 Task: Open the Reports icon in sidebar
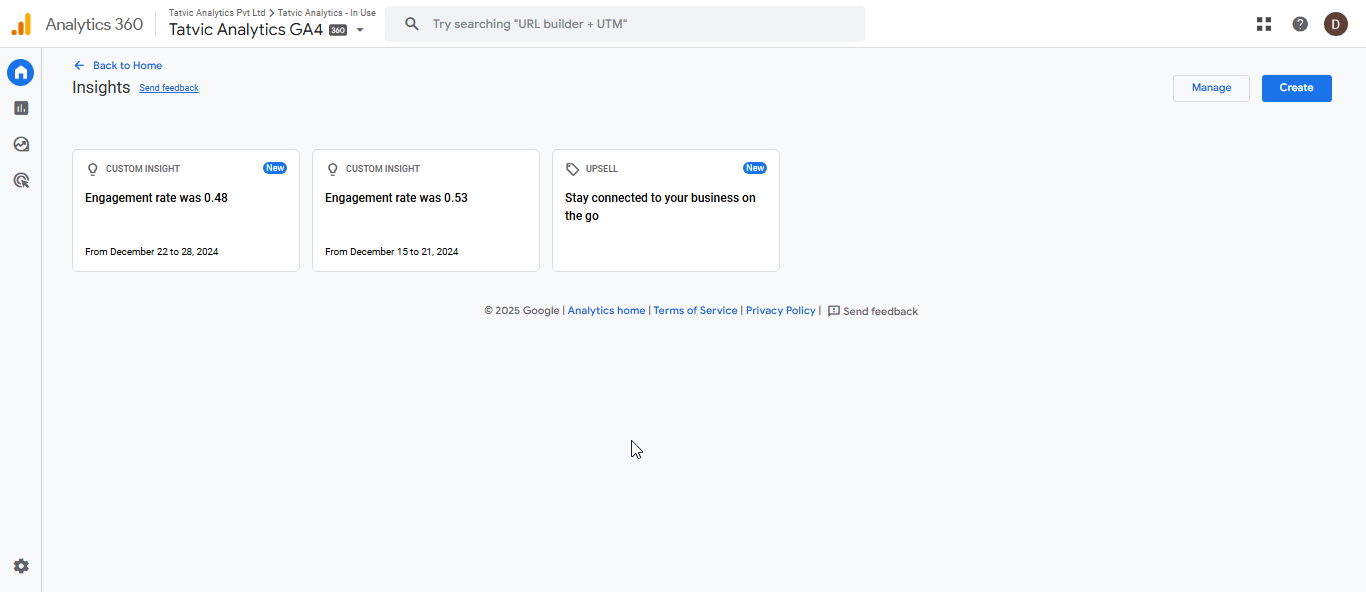pyautogui.click(x=21, y=108)
